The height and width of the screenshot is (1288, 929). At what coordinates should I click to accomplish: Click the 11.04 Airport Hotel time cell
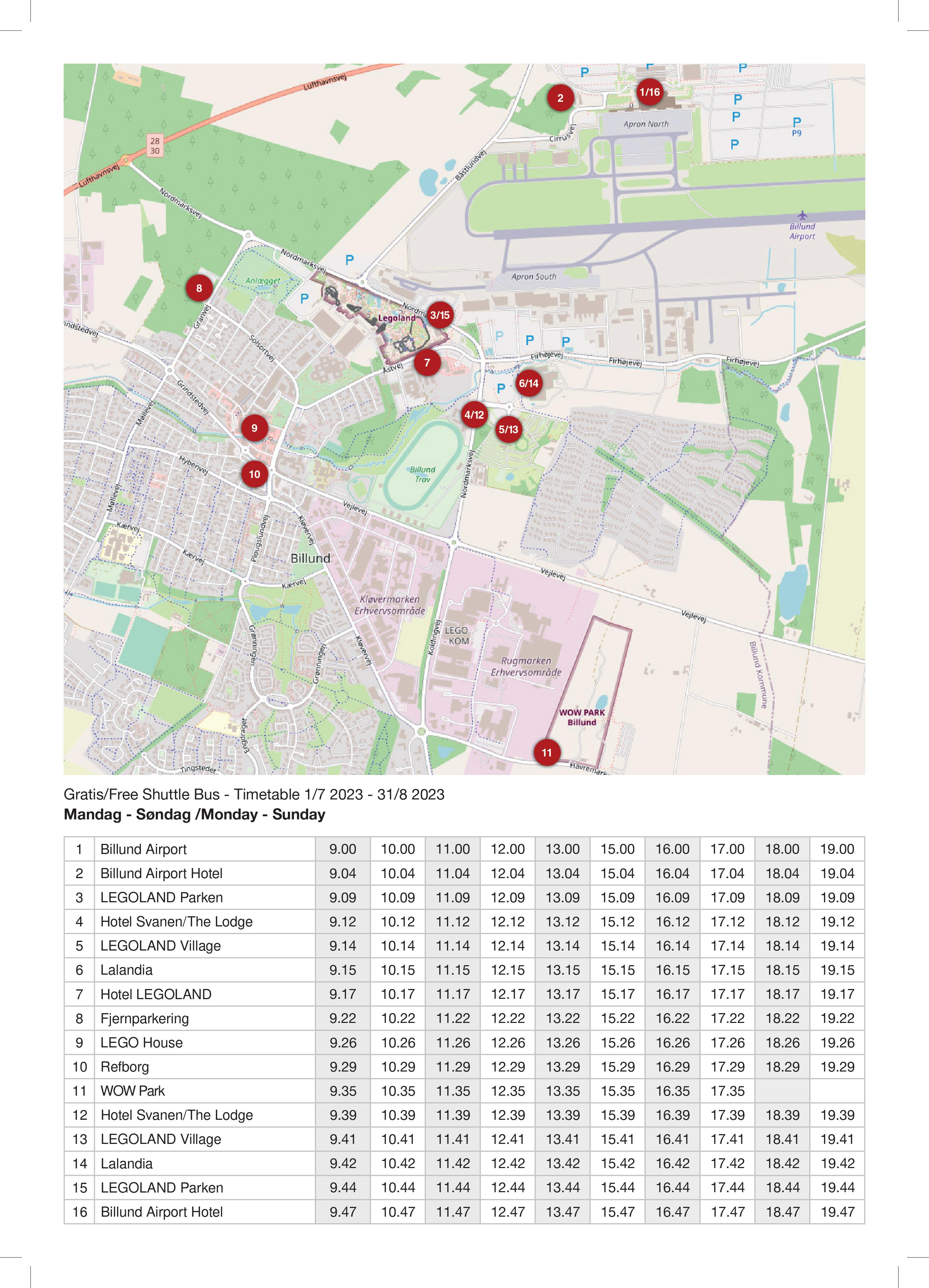tap(453, 874)
